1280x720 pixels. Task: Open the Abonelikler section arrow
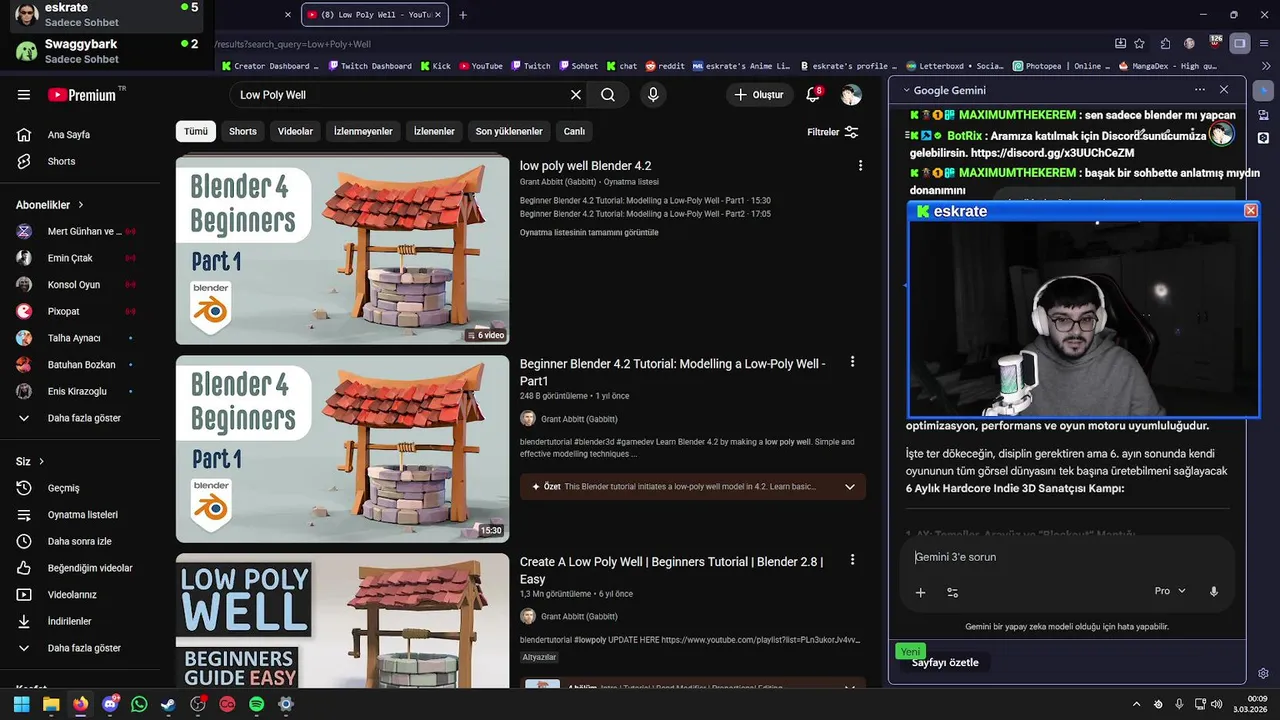pos(81,205)
